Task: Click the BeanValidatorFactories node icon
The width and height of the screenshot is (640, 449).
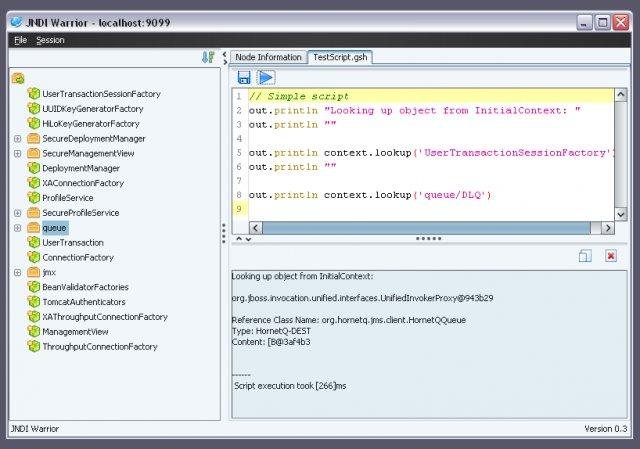Action: (33, 287)
